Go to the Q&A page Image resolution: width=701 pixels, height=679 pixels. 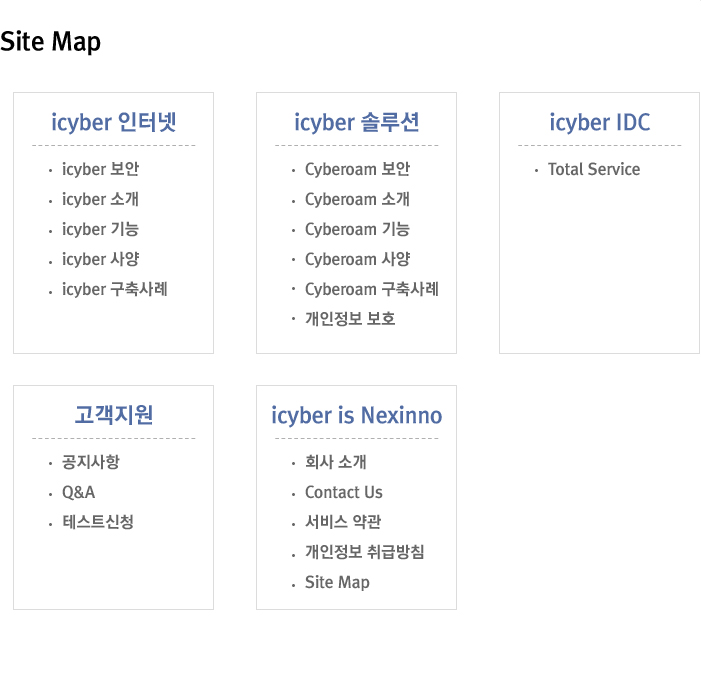click(79, 492)
